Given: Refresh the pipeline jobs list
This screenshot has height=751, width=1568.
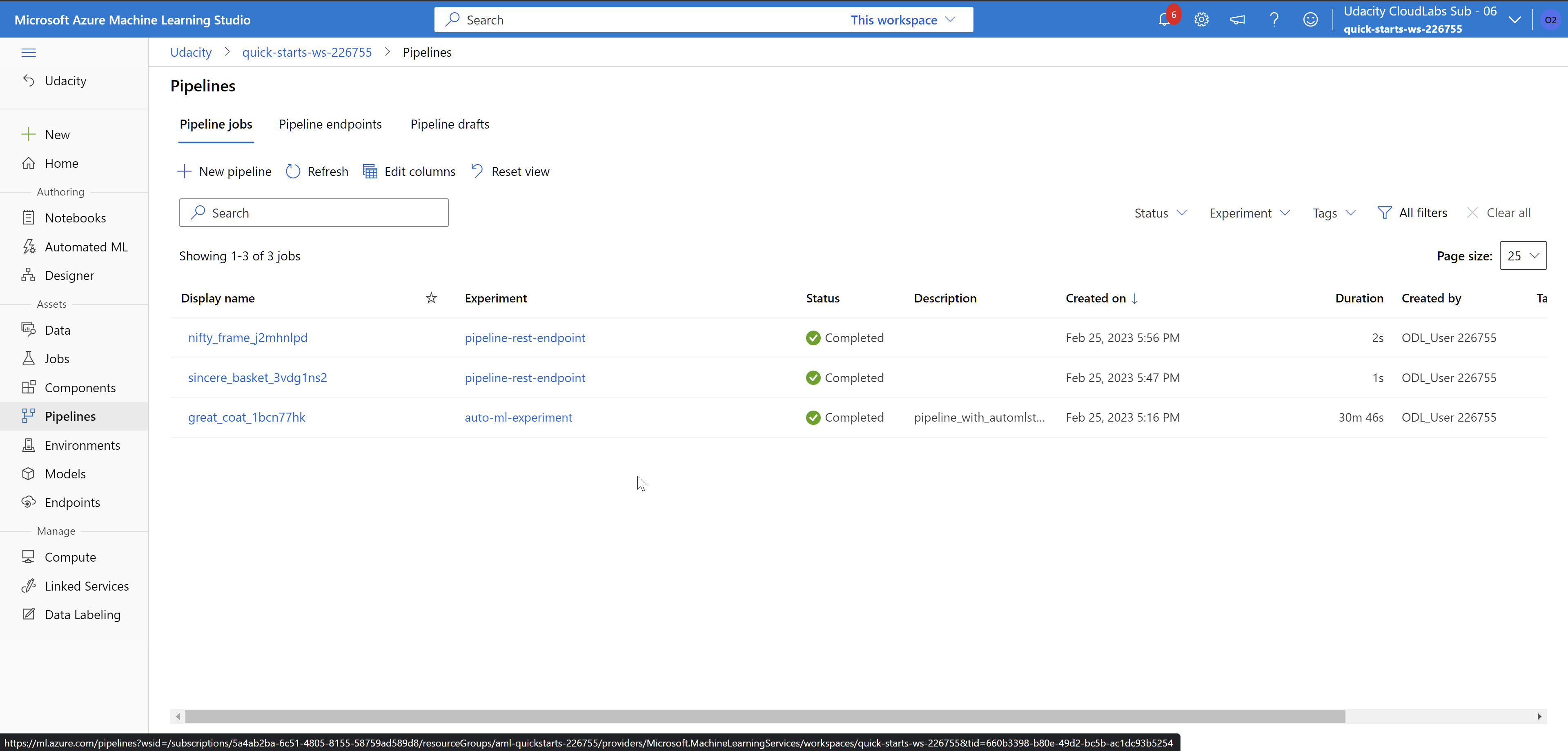Looking at the screenshot, I should 316,171.
